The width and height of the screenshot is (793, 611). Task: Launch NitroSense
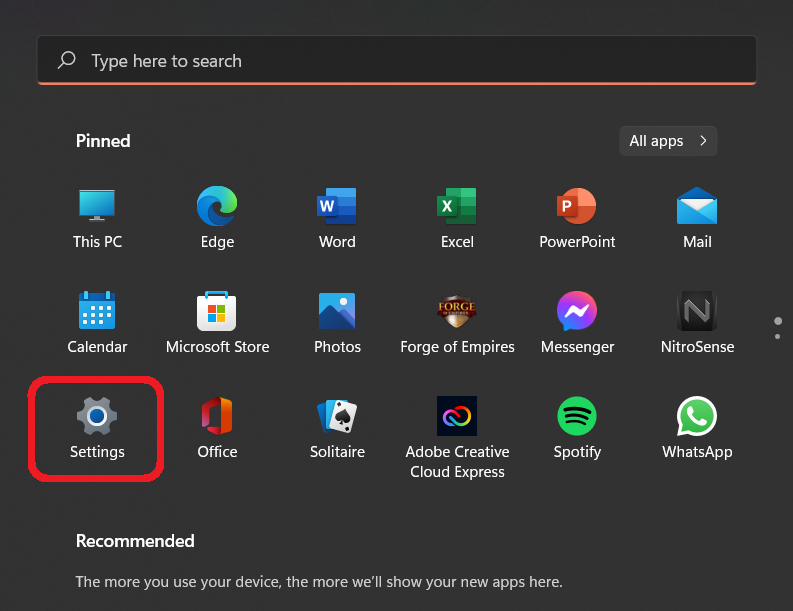coord(697,323)
